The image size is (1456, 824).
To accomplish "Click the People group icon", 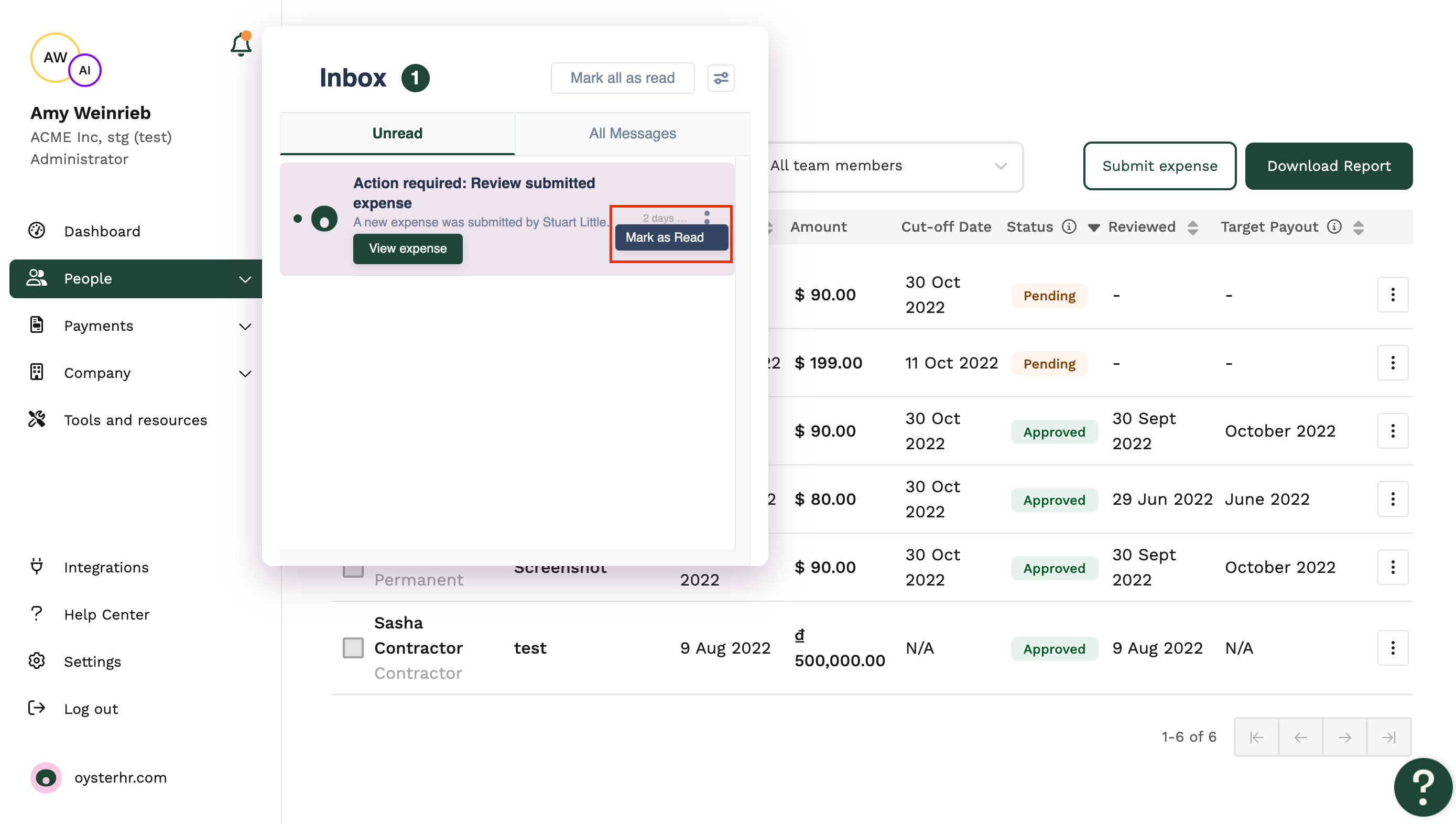I will [37, 278].
